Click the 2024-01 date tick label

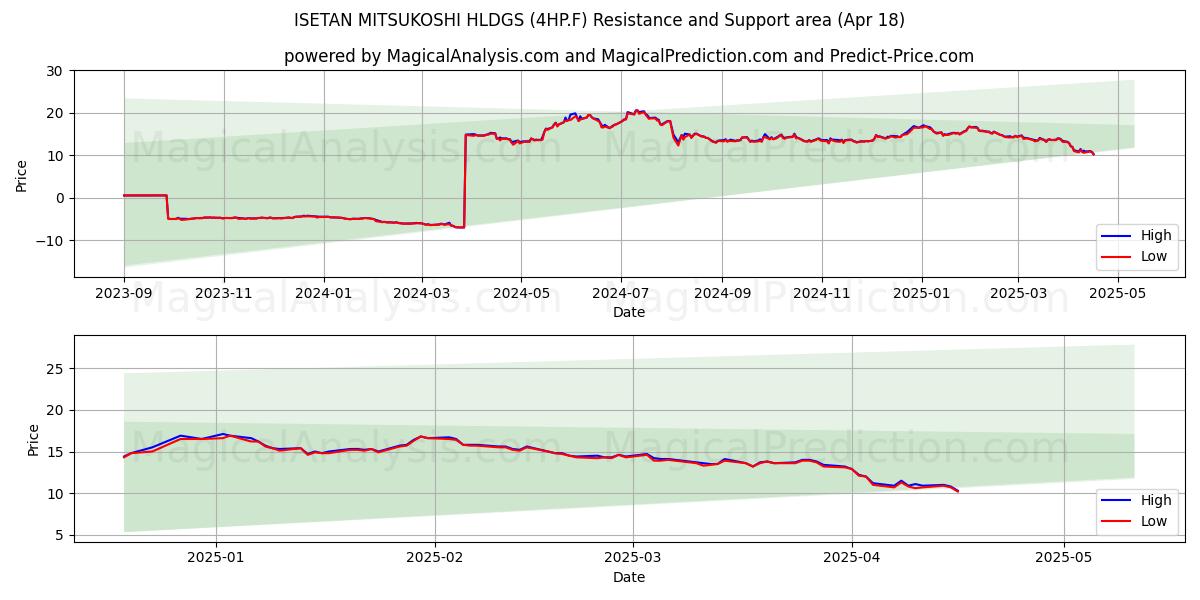pos(323,294)
